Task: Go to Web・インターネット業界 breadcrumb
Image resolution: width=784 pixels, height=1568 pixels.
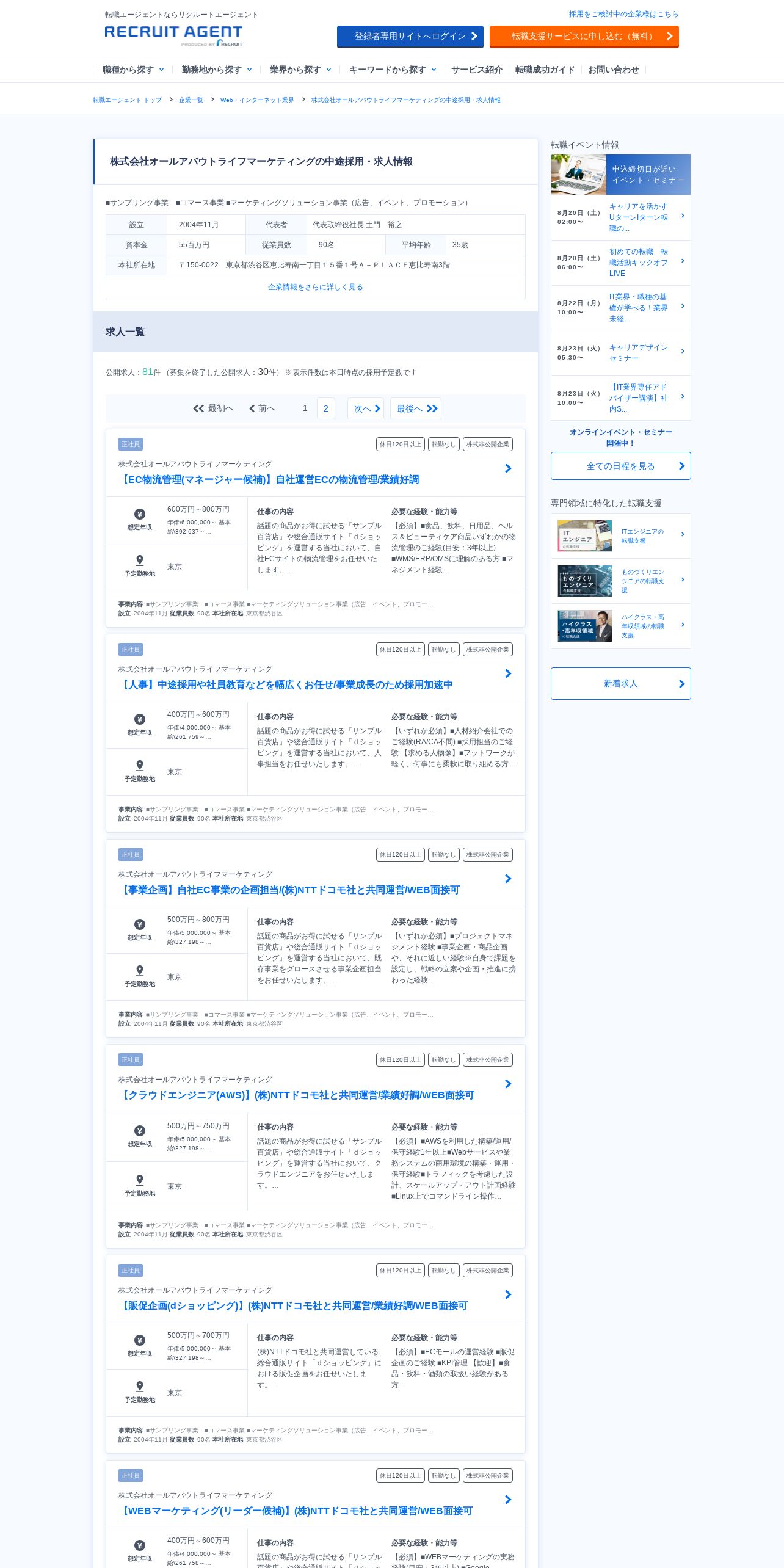Action: (x=257, y=100)
